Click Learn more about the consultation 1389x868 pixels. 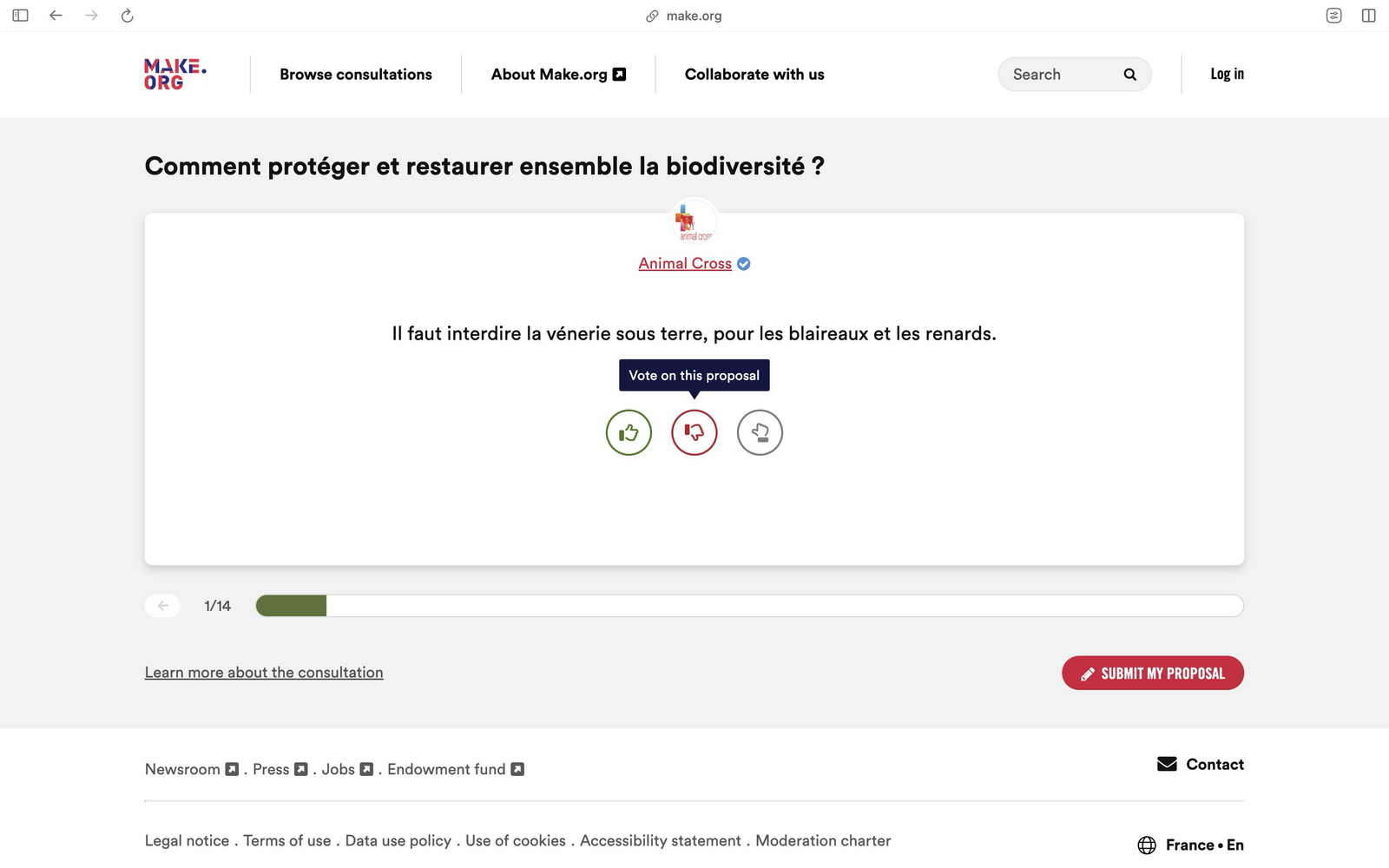(x=264, y=673)
